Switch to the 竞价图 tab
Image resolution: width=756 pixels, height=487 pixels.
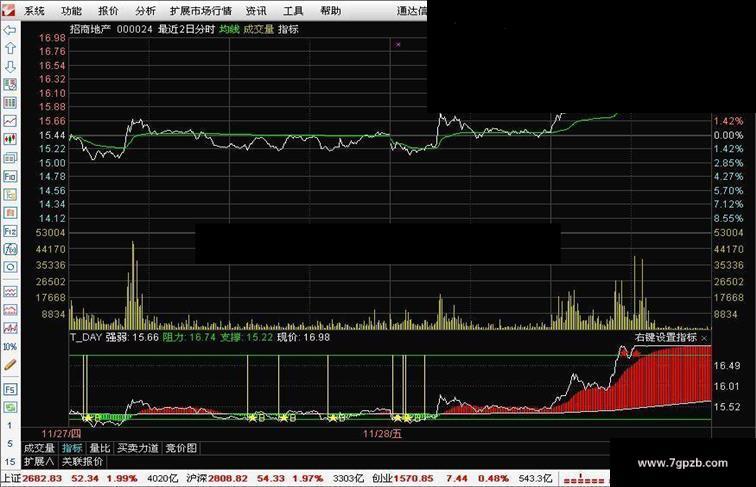[x=181, y=448]
